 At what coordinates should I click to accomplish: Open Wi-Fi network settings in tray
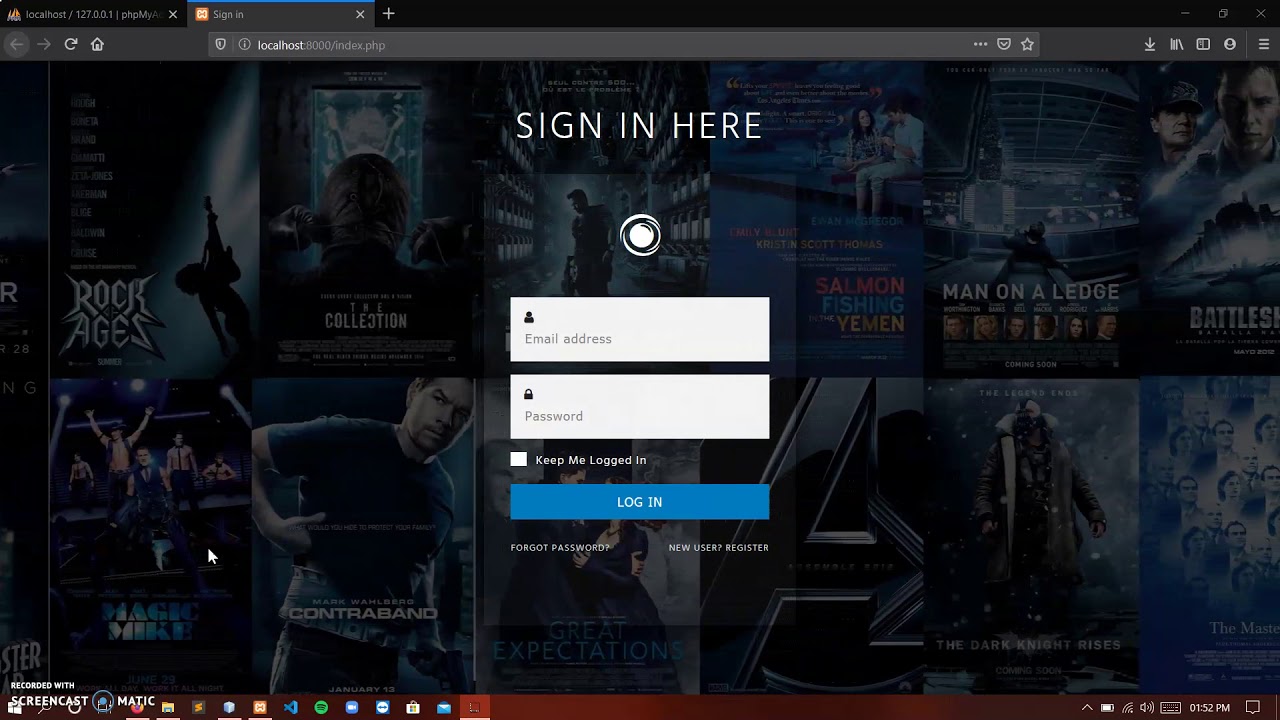[1128, 708]
